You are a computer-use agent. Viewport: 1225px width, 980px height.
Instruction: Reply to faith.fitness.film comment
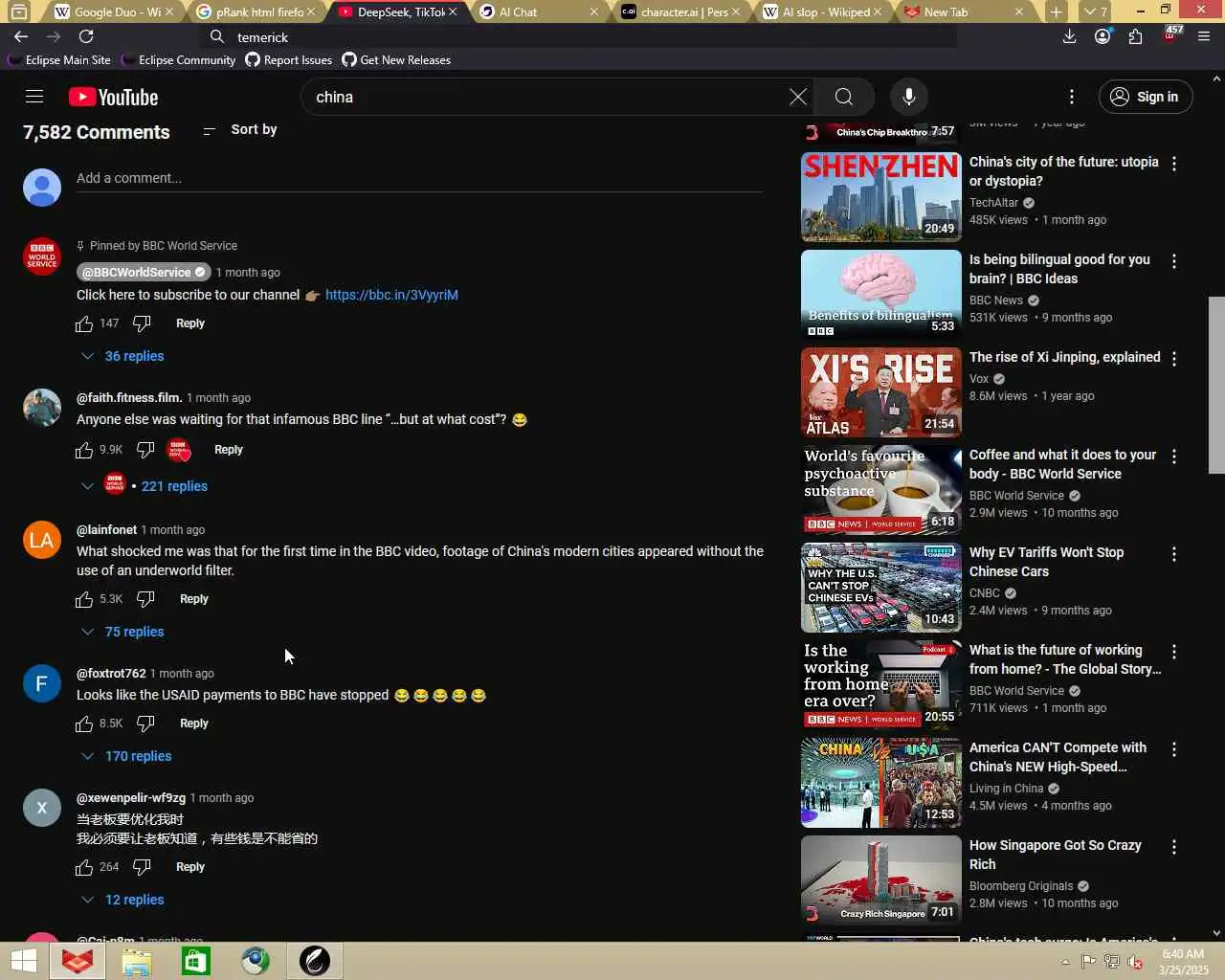pos(229,450)
